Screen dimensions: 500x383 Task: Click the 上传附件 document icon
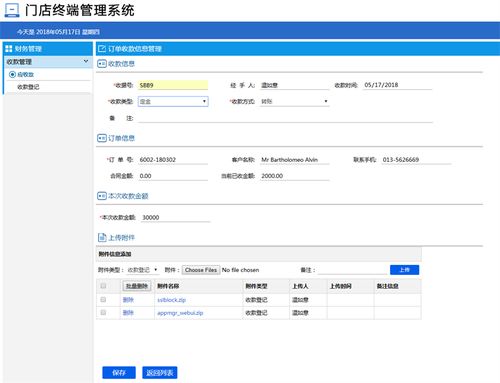coord(102,237)
